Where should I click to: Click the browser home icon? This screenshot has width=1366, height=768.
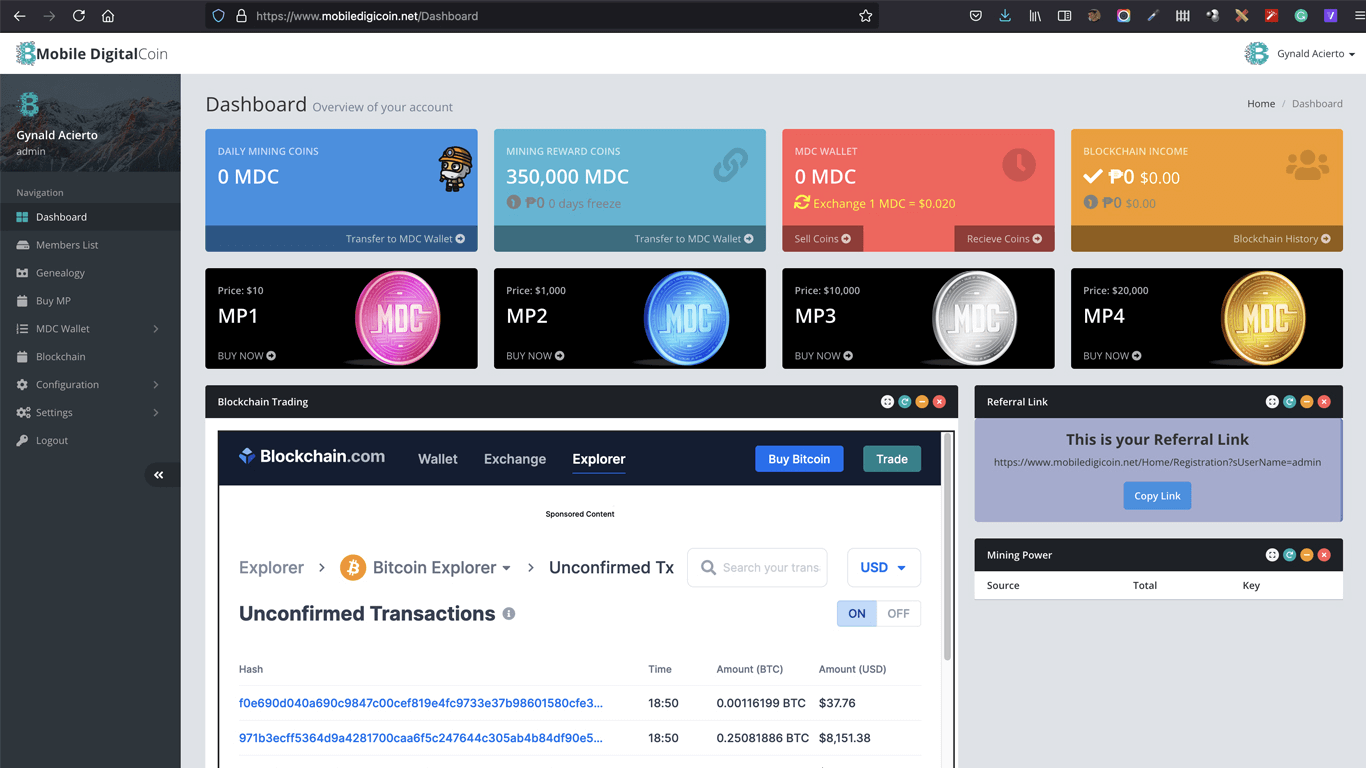click(x=108, y=16)
